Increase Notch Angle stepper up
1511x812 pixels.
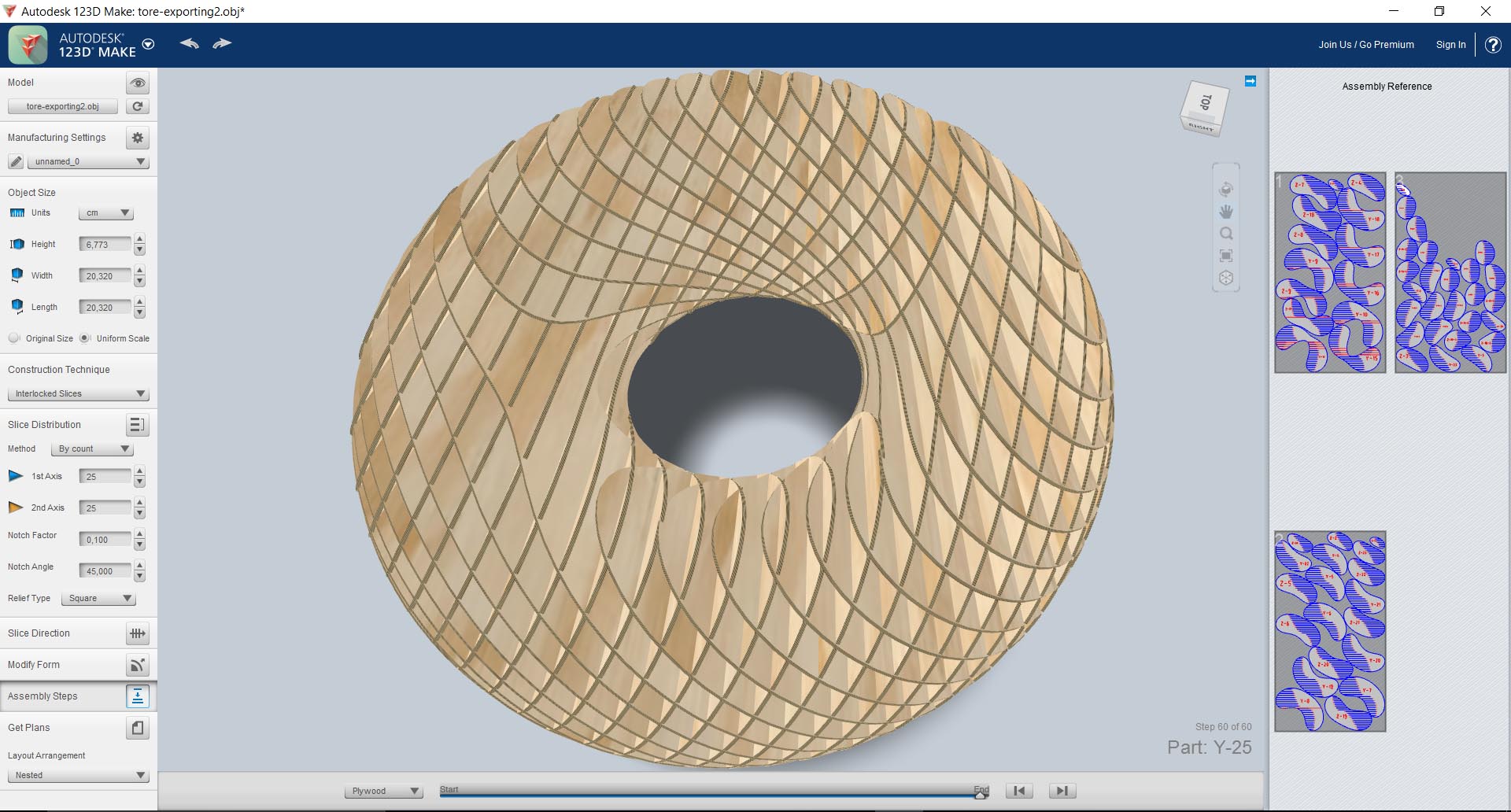[139, 566]
